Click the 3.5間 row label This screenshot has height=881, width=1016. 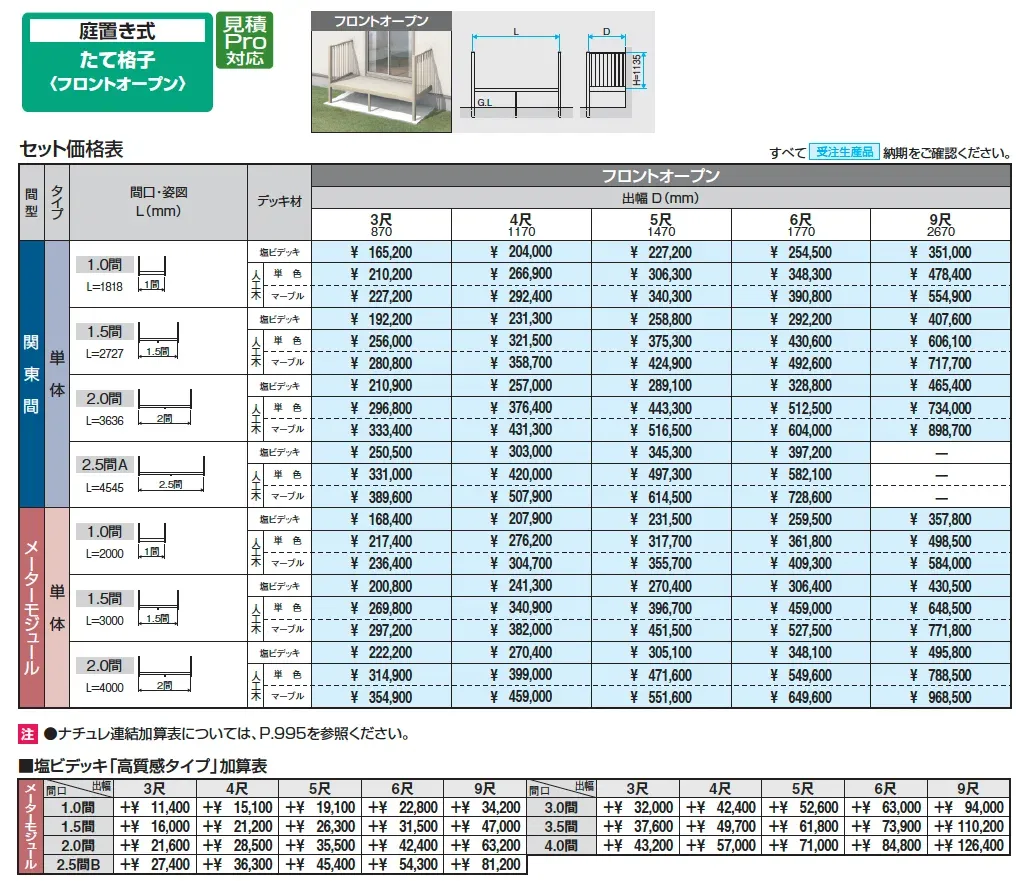561,827
